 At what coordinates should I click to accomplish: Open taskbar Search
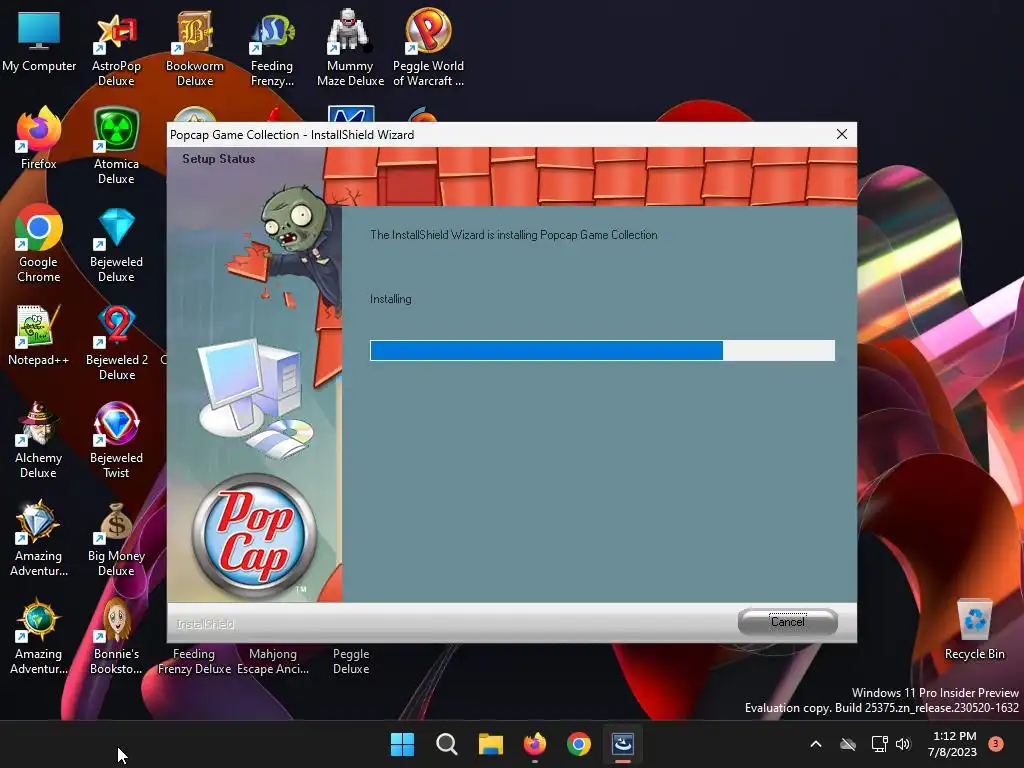click(447, 744)
